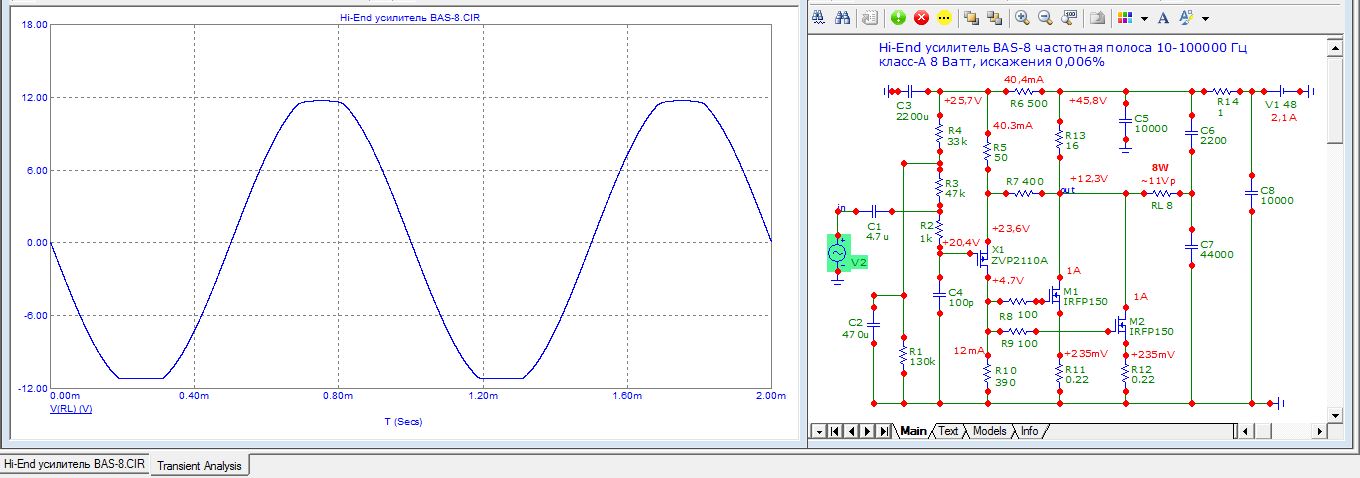Image resolution: width=1360 pixels, height=478 pixels.
Task: Click the zoom to 100% icon
Action: pyautogui.click(x=1069, y=17)
